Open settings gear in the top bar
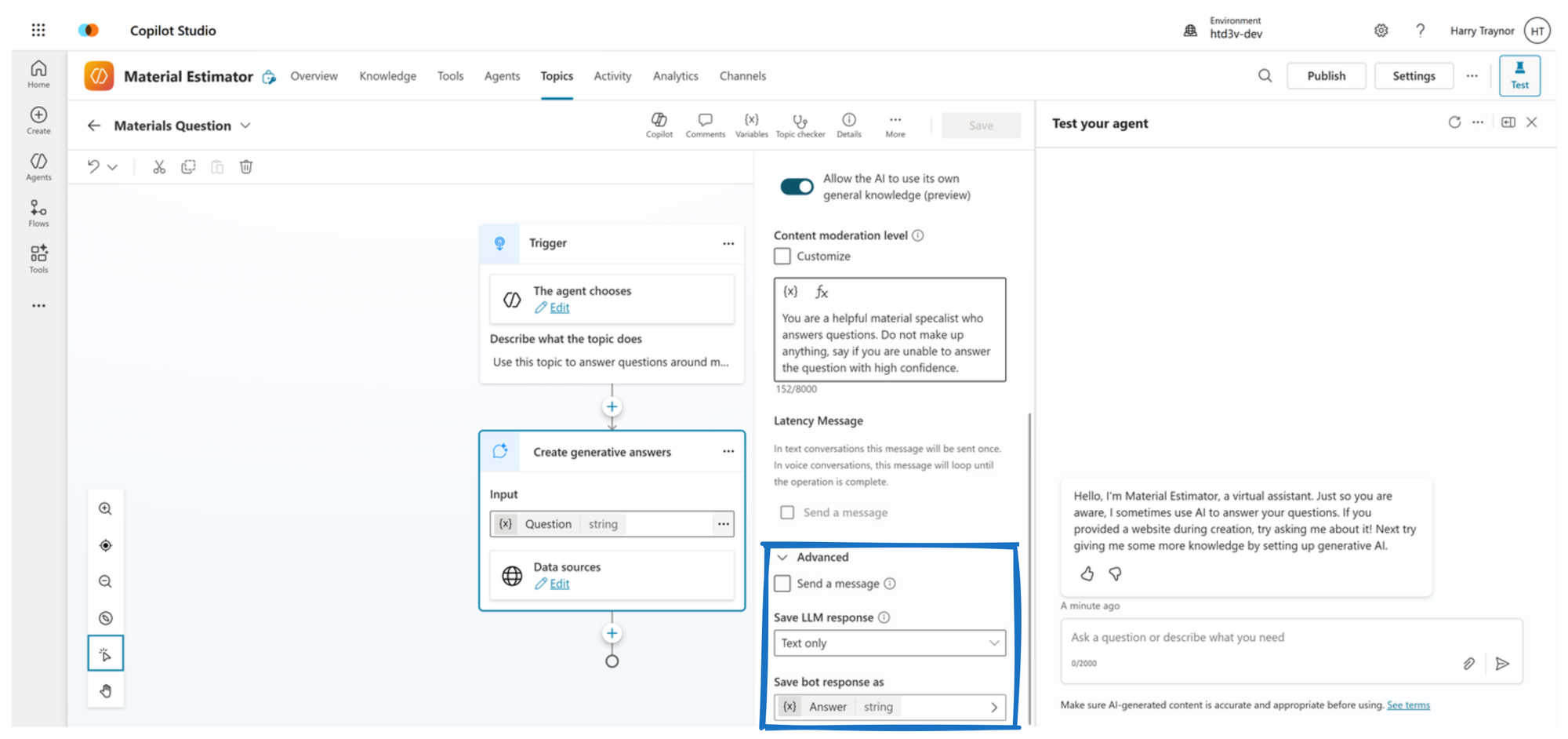This screenshot has height=739, width=1568. coord(1381,31)
